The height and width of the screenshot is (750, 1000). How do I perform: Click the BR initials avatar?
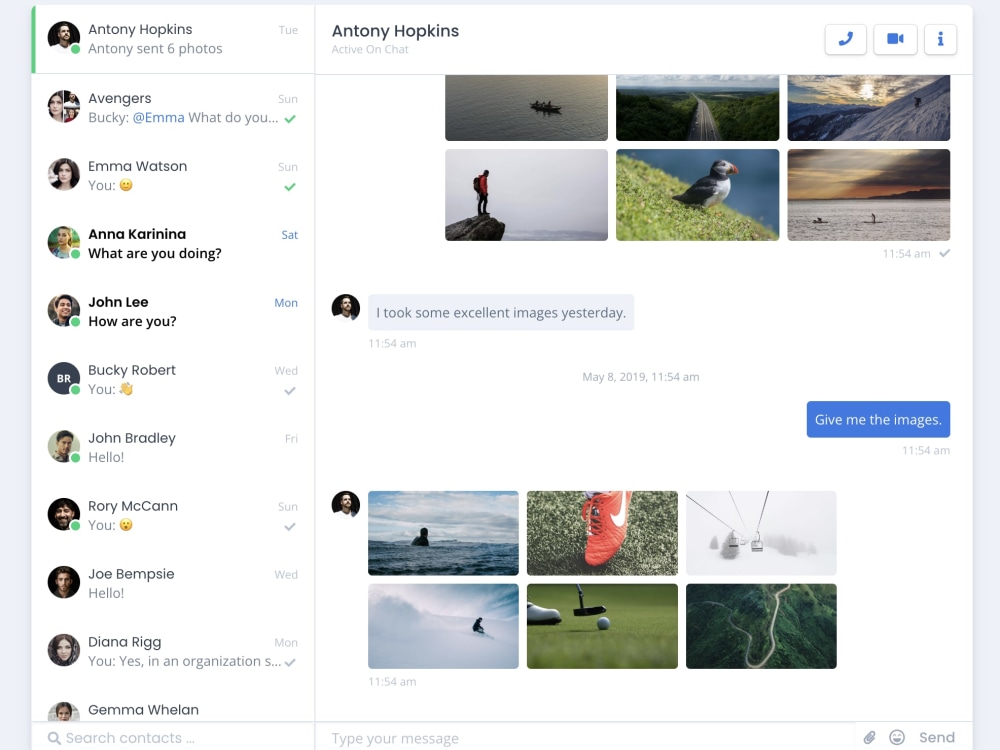click(x=64, y=378)
